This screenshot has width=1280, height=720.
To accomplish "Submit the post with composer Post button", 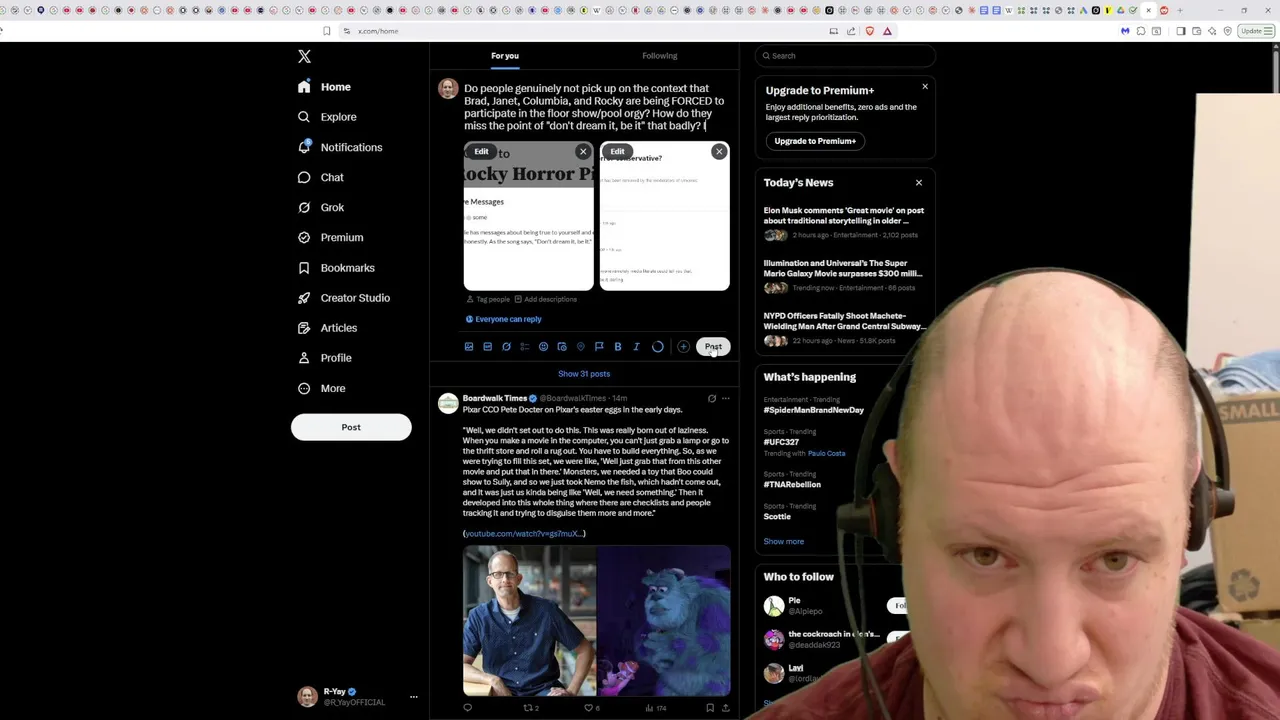I will [713, 347].
